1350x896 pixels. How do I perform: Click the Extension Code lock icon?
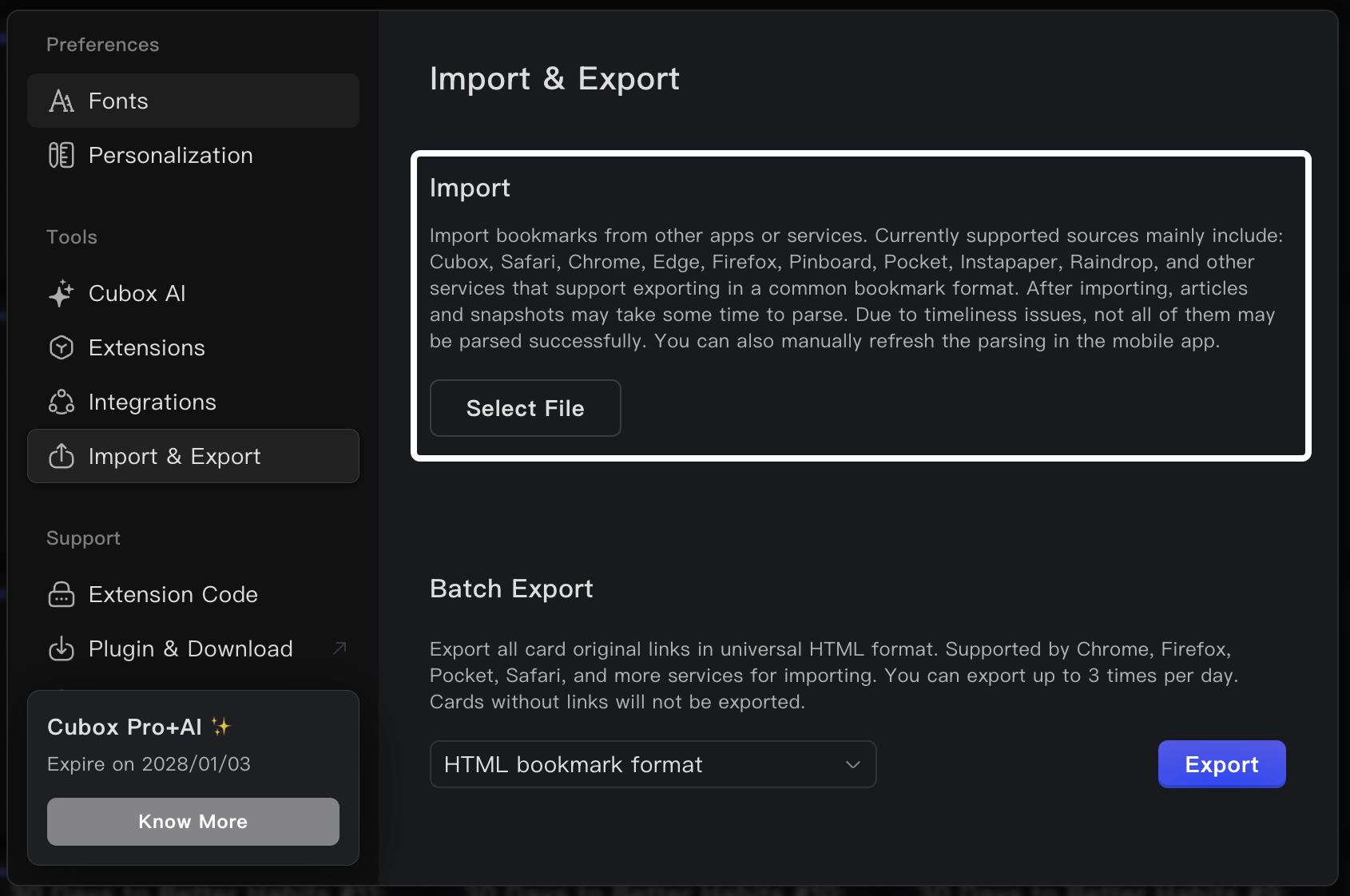[x=61, y=594]
